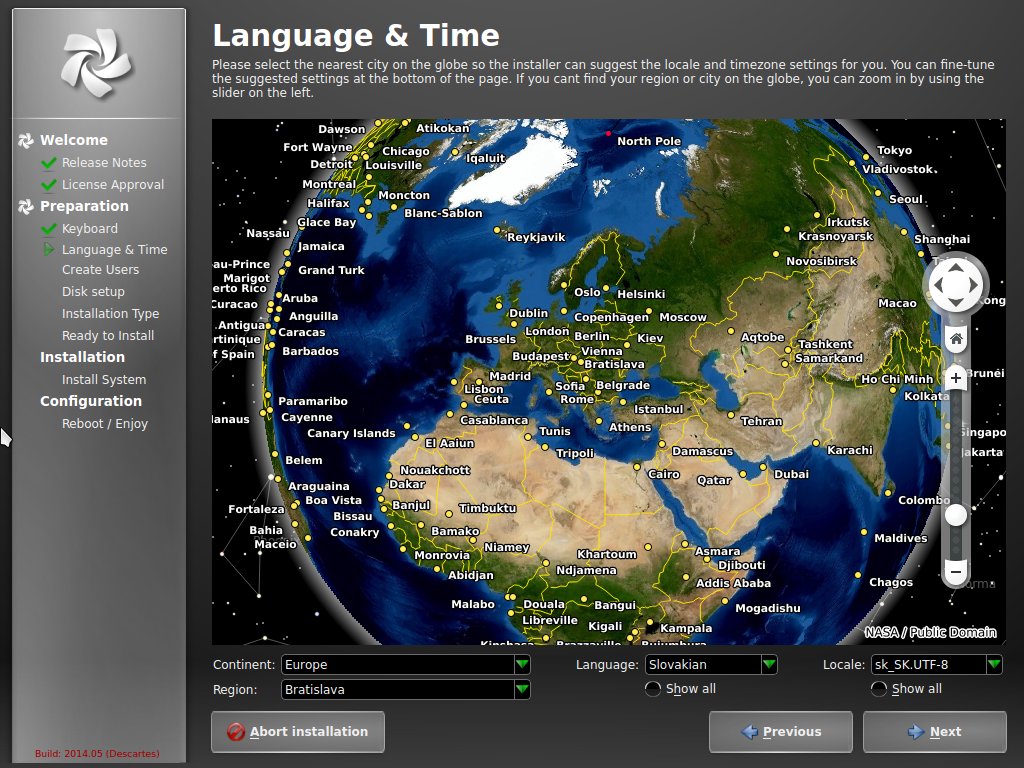Expand the Language dropdown showing Slovakian
The image size is (1024, 768).
pyautogui.click(x=711, y=664)
